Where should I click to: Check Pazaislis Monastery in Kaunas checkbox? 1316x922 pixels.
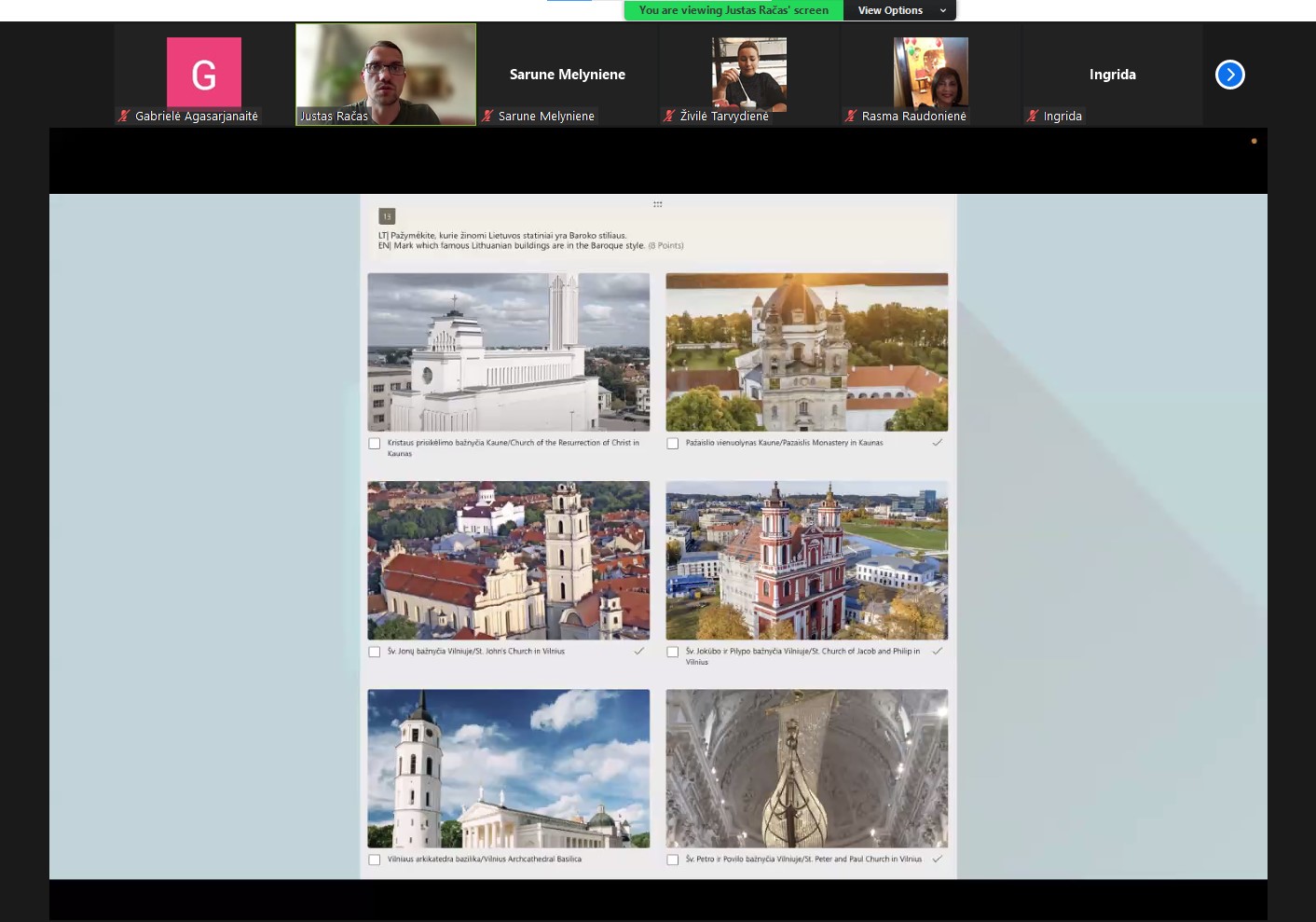pyautogui.click(x=673, y=444)
